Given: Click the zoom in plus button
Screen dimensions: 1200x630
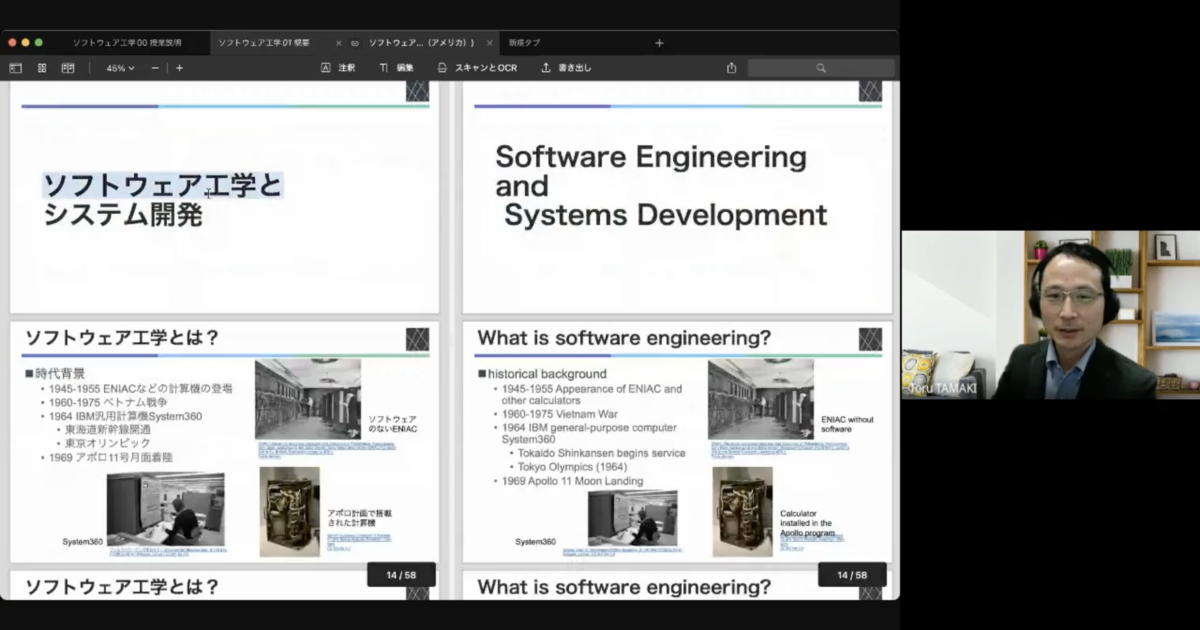Looking at the screenshot, I should pos(180,68).
